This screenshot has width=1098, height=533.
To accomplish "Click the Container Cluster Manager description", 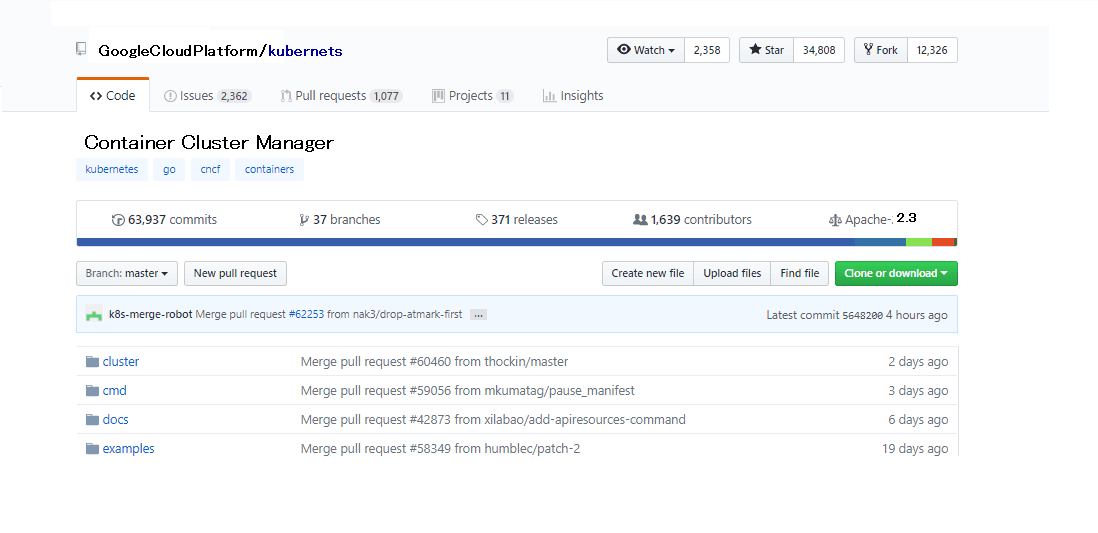I will [x=209, y=143].
